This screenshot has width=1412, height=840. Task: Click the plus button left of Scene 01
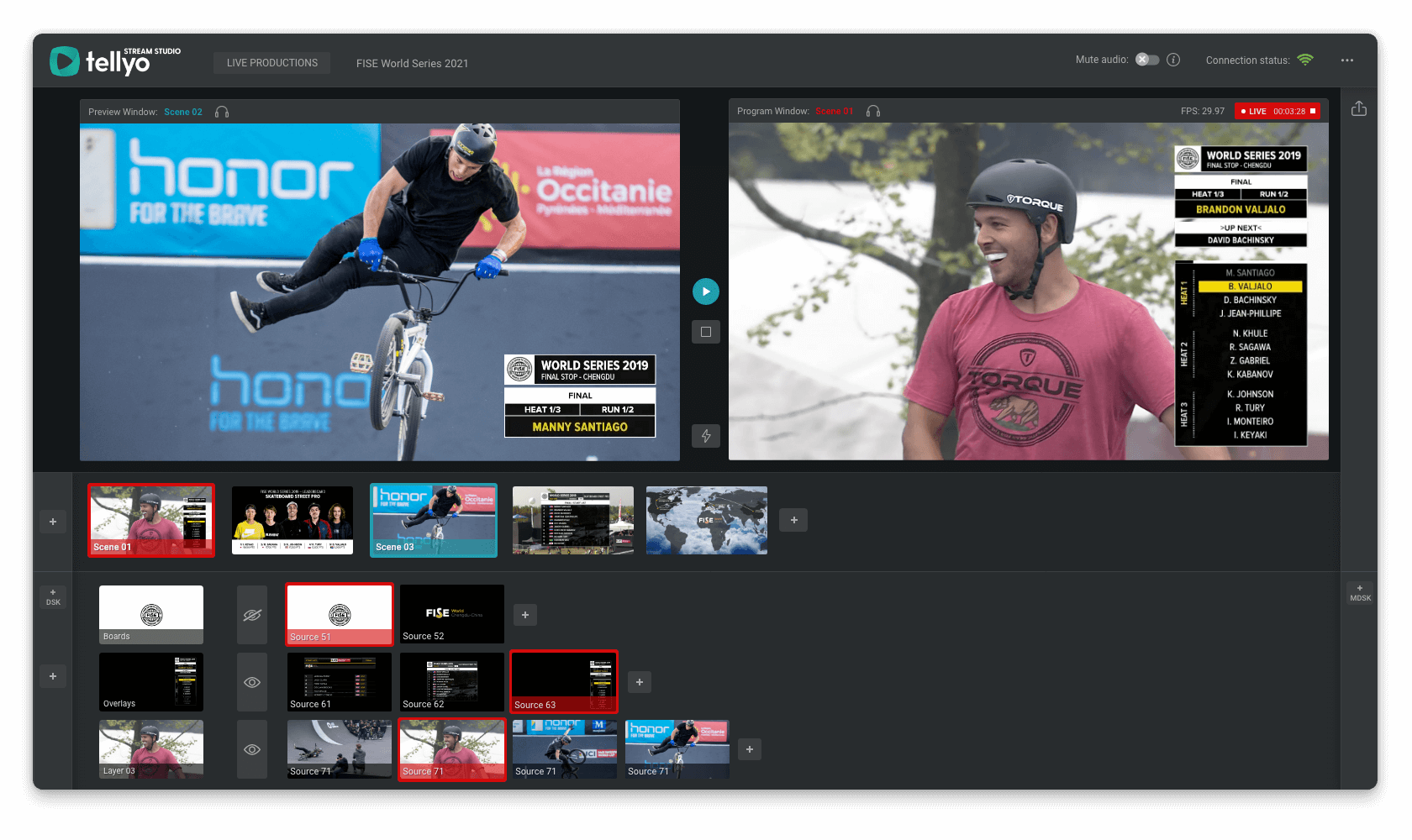[53, 522]
